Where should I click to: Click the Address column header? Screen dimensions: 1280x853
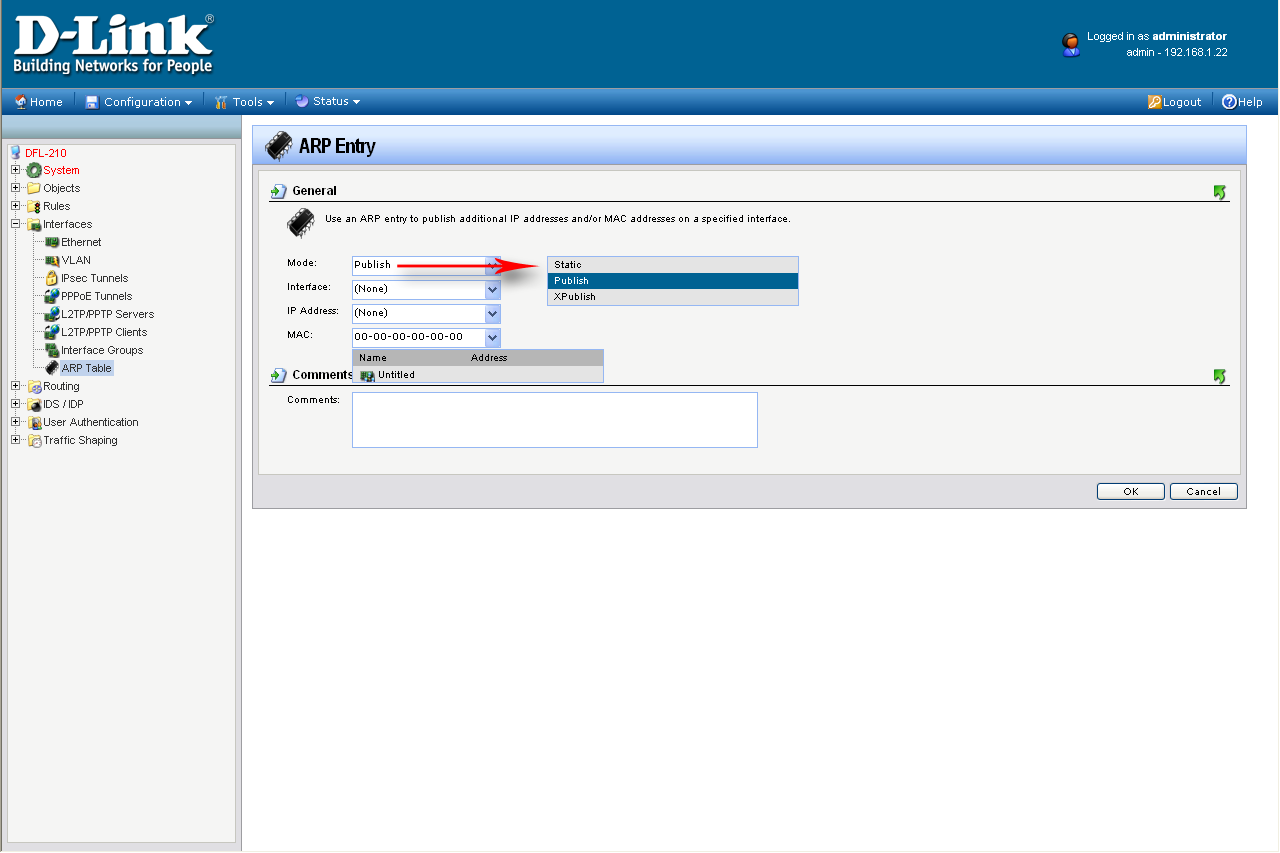tap(489, 358)
